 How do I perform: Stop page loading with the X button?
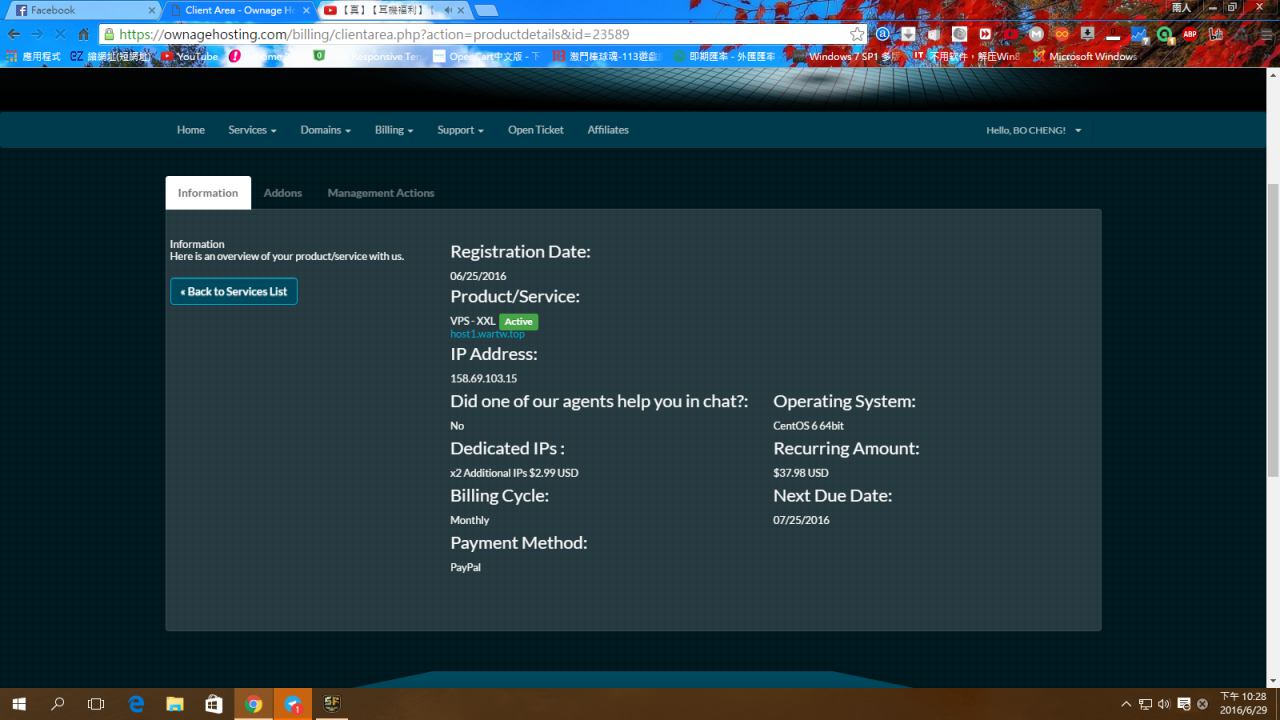click(x=60, y=34)
